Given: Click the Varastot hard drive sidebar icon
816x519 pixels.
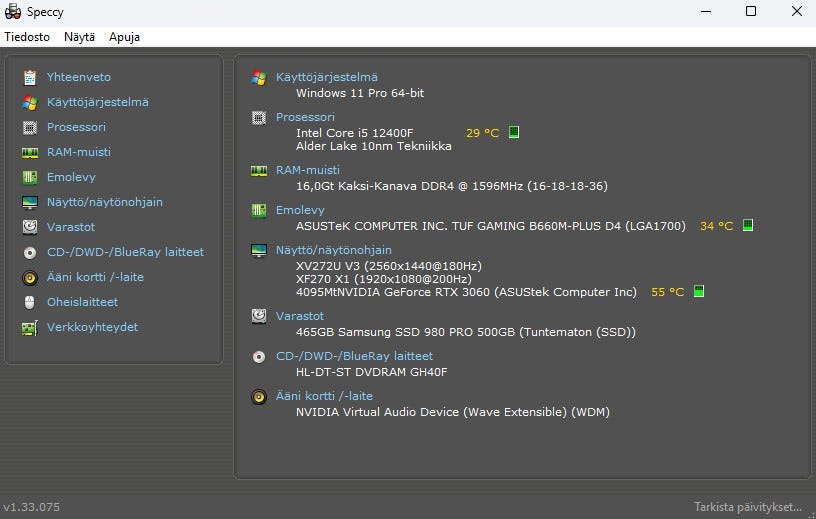Looking at the screenshot, I should click(x=30, y=227).
